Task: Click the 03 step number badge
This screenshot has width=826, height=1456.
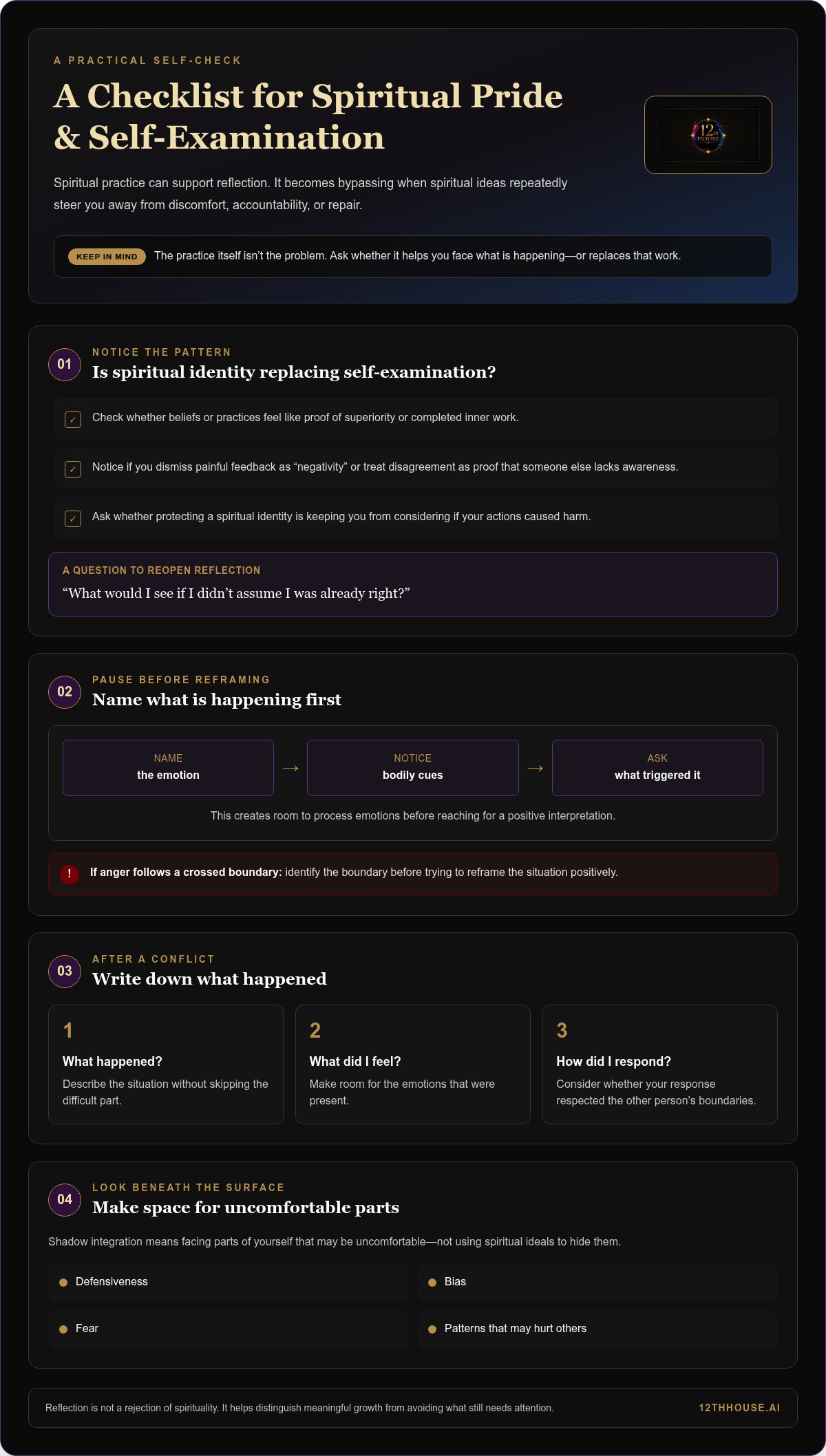Action: click(x=65, y=971)
